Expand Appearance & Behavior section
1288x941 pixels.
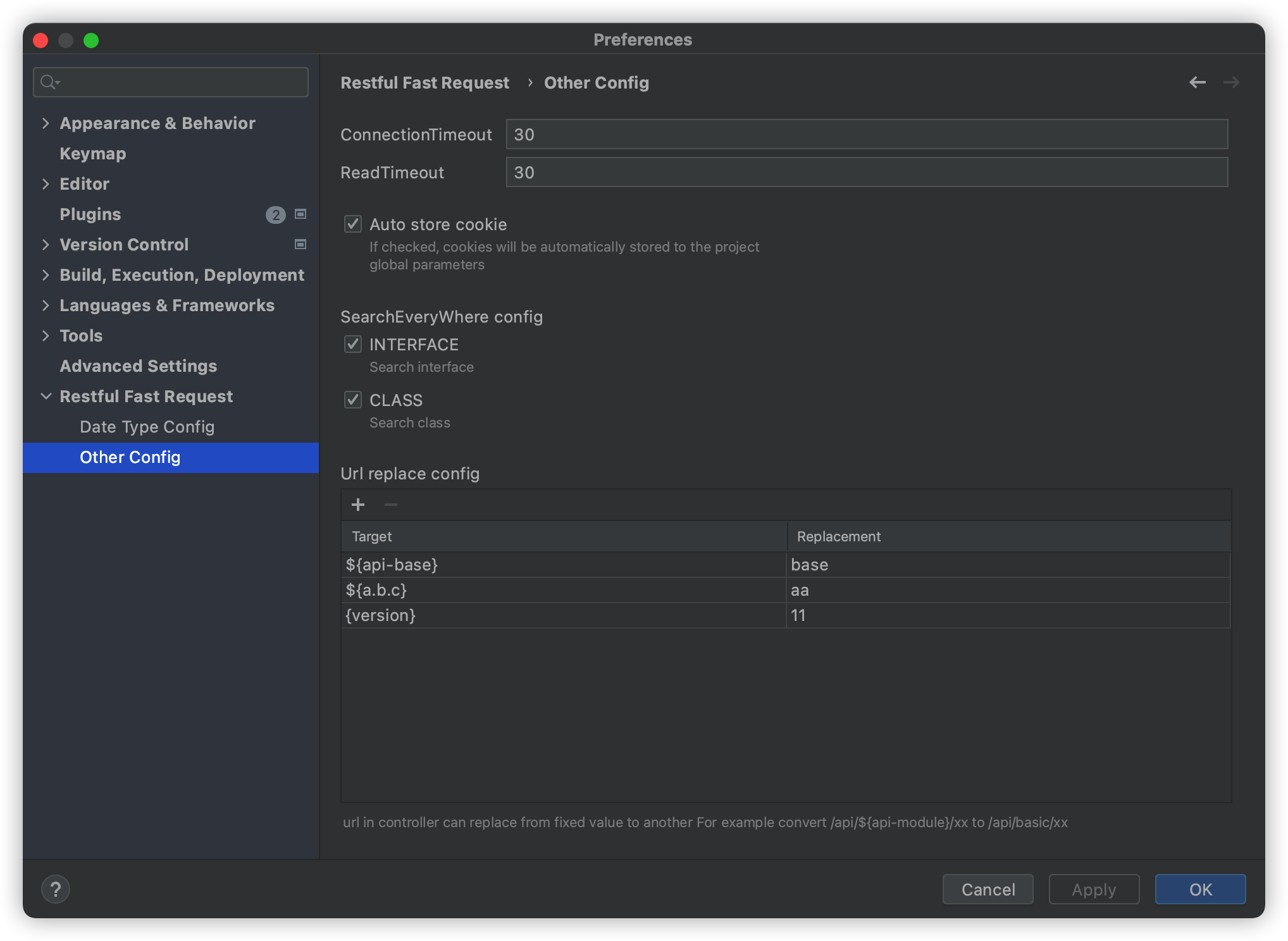(x=46, y=123)
